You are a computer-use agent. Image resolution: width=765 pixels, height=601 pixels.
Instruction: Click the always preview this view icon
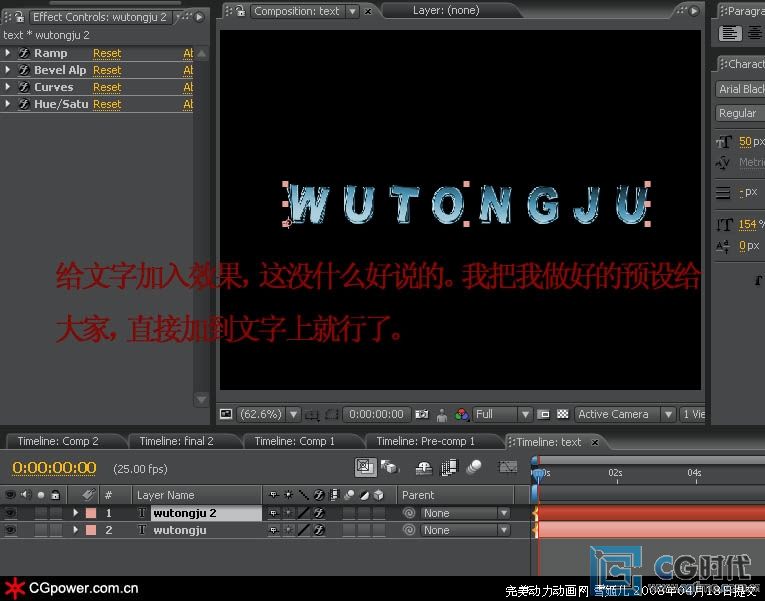point(226,414)
